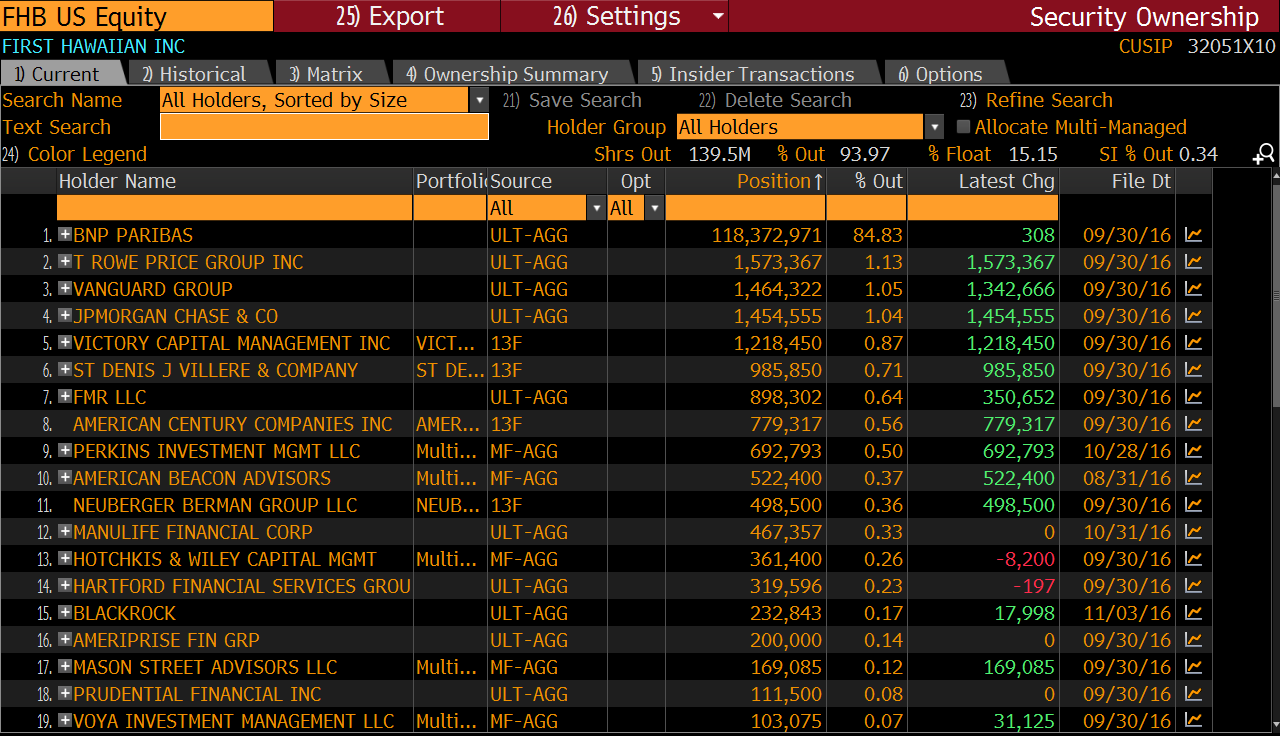1280x736 pixels.
Task: Open chart icon for VOYA INVESTMENT row
Action: coord(1193,721)
